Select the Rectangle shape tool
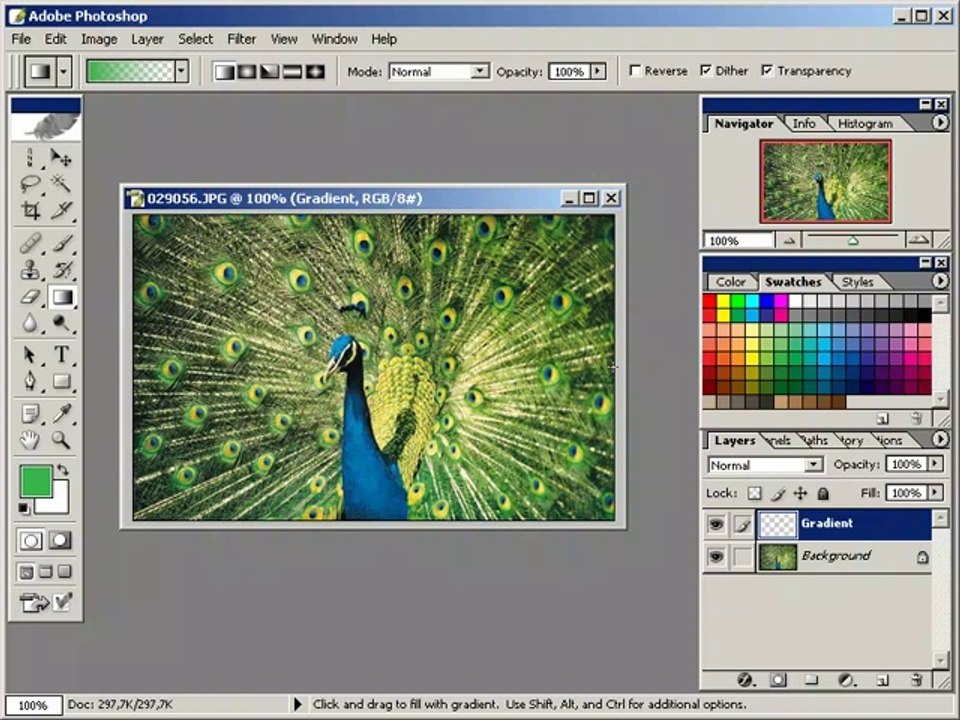The height and width of the screenshot is (720, 960). pyautogui.click(x=61, y=381)
